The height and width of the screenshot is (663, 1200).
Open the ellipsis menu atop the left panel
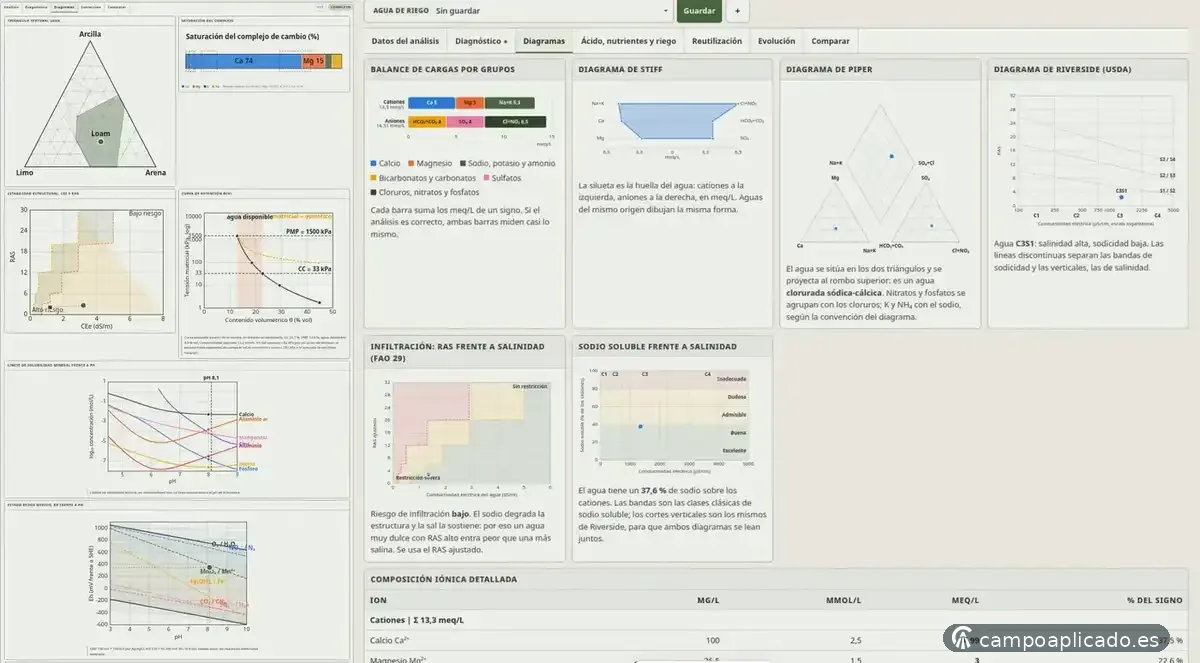coord(320,6)
